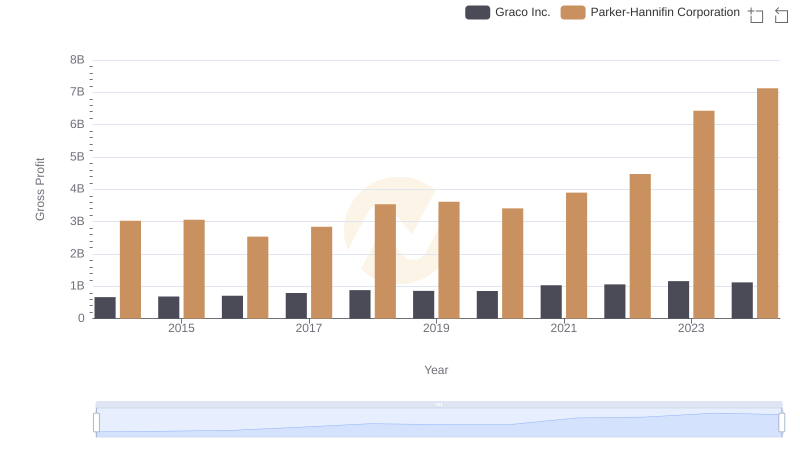Click the 2023 x-axis label
Viewport: 800px width, 461px height.
point(691,328)
